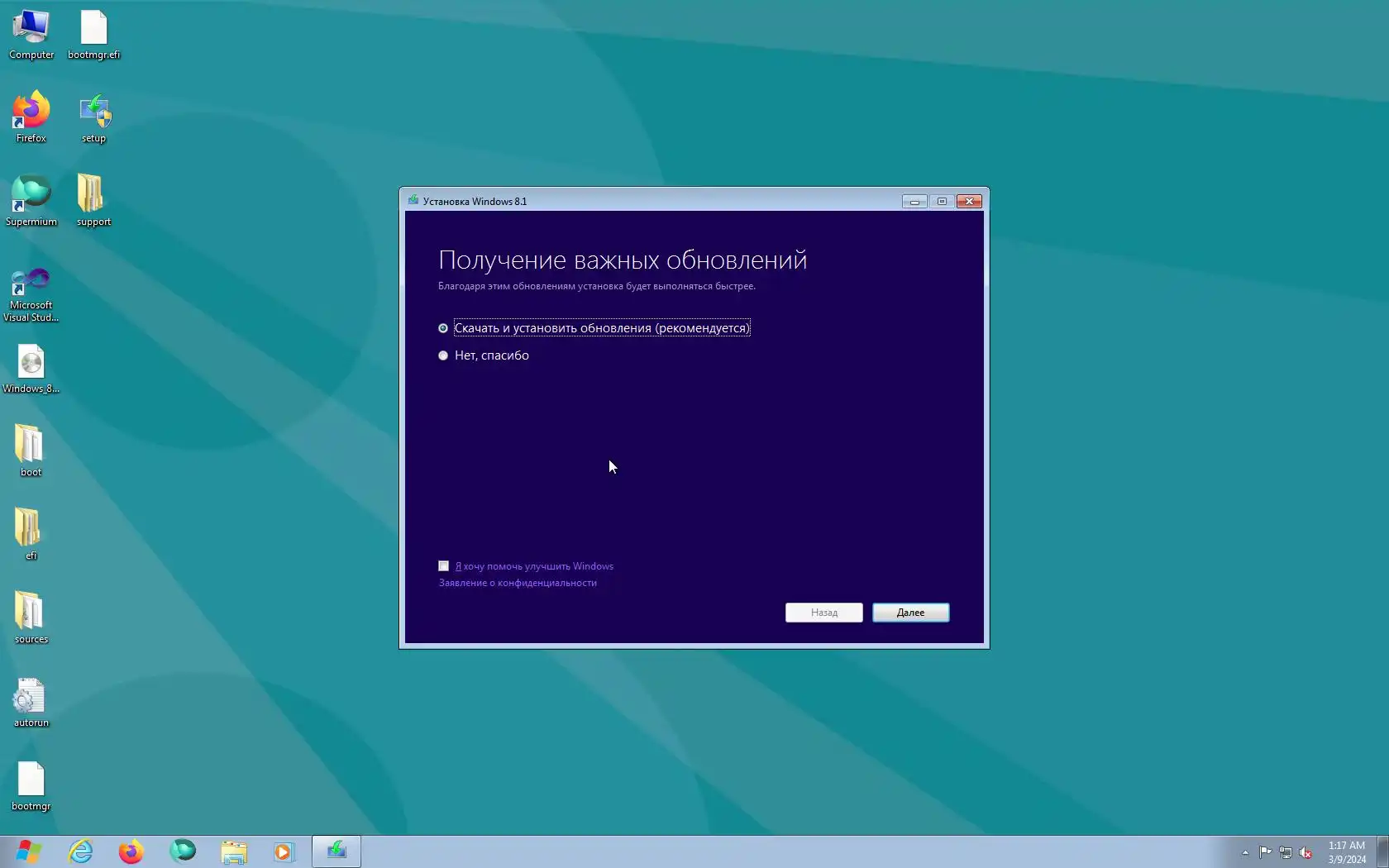The width and height of the screenshot is (1389, 868).
Task: Open the Windows Start menu
Action: pos(29,851)
